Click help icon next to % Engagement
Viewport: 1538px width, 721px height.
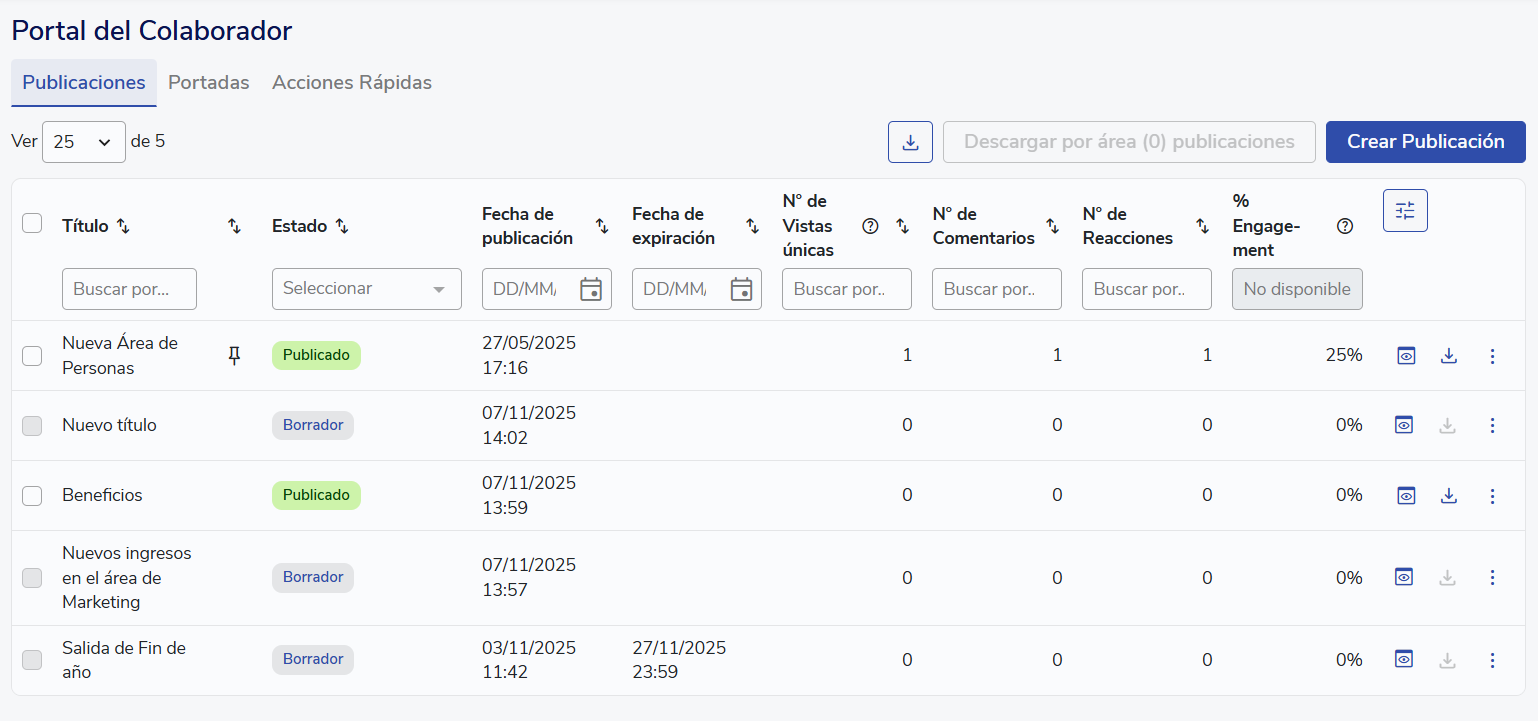(1345, 226)
